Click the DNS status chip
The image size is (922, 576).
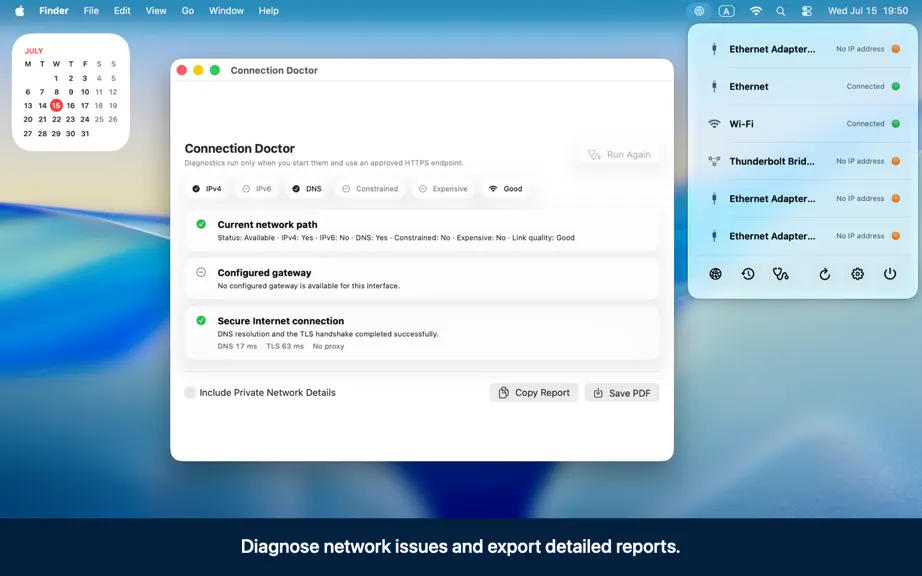[x=307, y=189]
